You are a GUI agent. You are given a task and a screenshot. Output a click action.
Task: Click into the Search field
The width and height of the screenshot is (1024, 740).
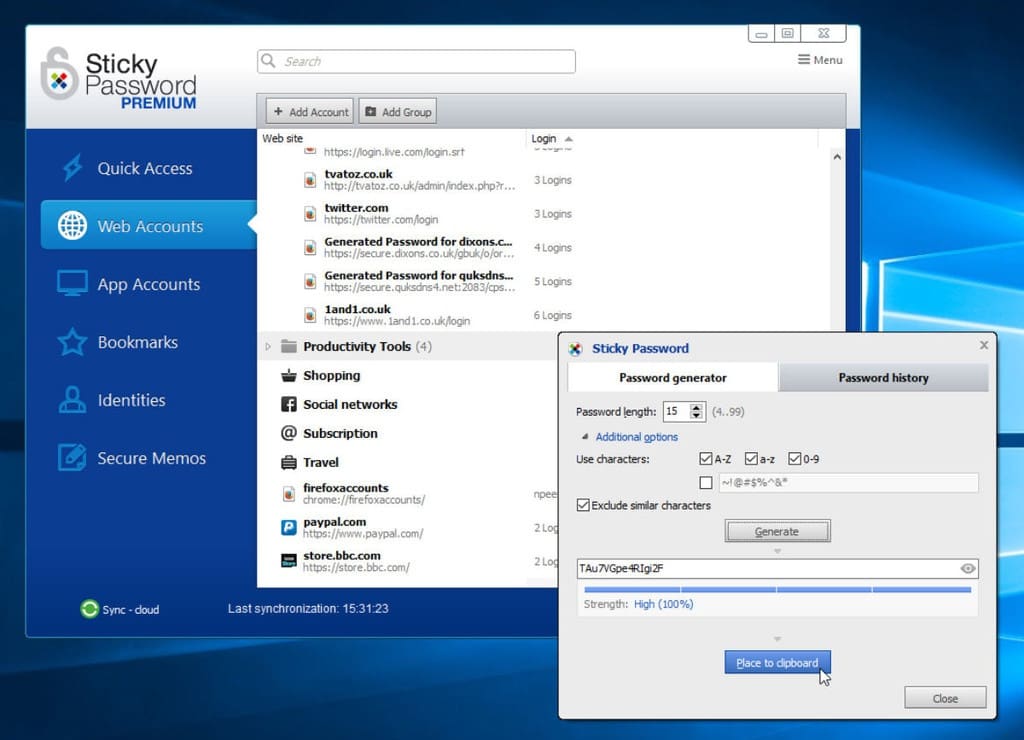tap(416, 61)
